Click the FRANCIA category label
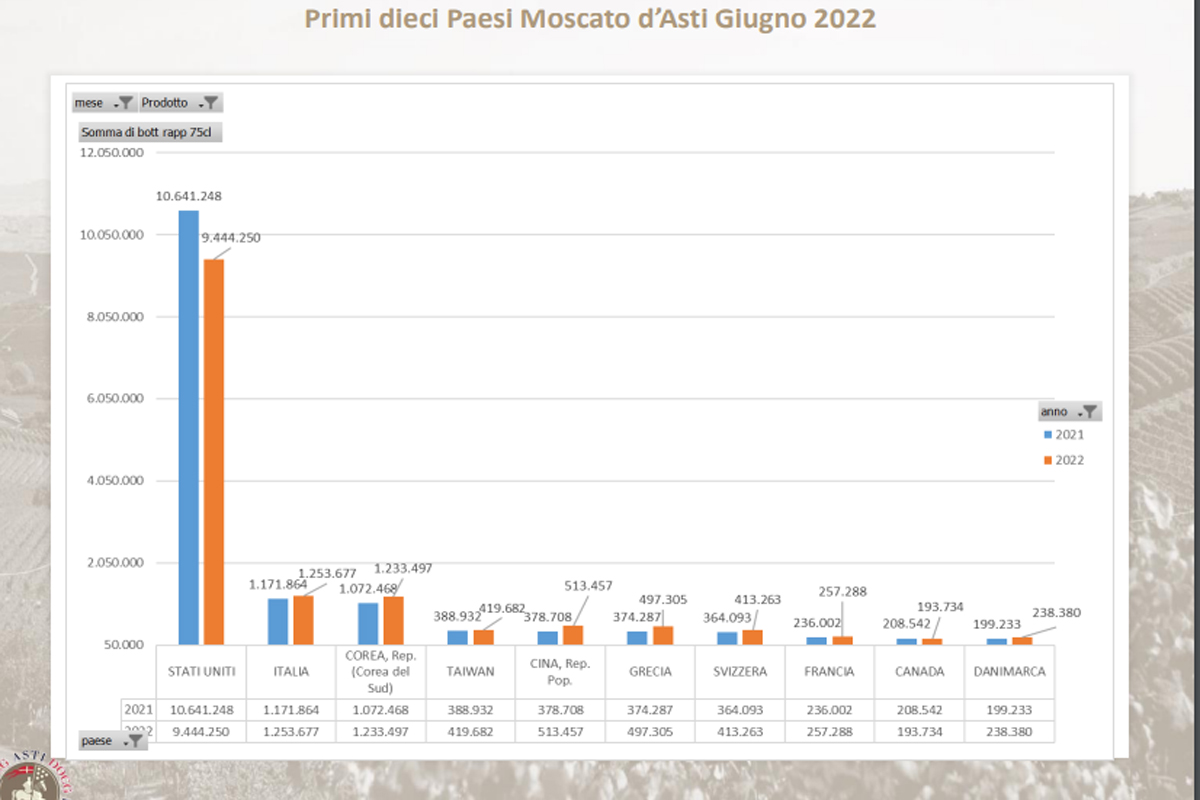The width and height of the screenshot is (1200, 800). [829, 672]
